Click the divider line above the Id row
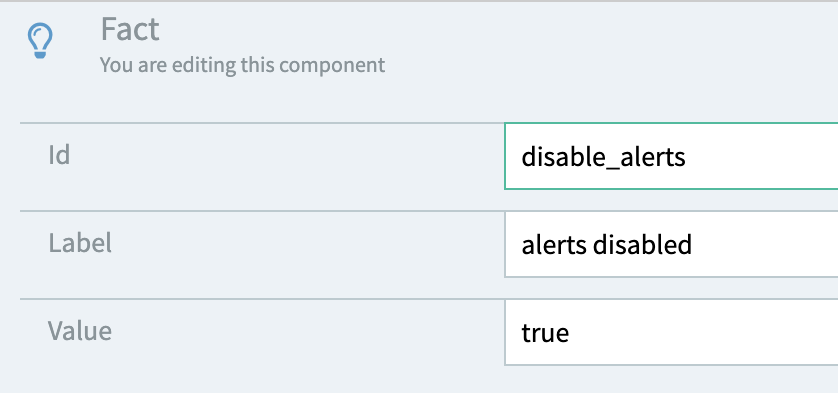Screen dimensions: 838x393 click(262, 123)
